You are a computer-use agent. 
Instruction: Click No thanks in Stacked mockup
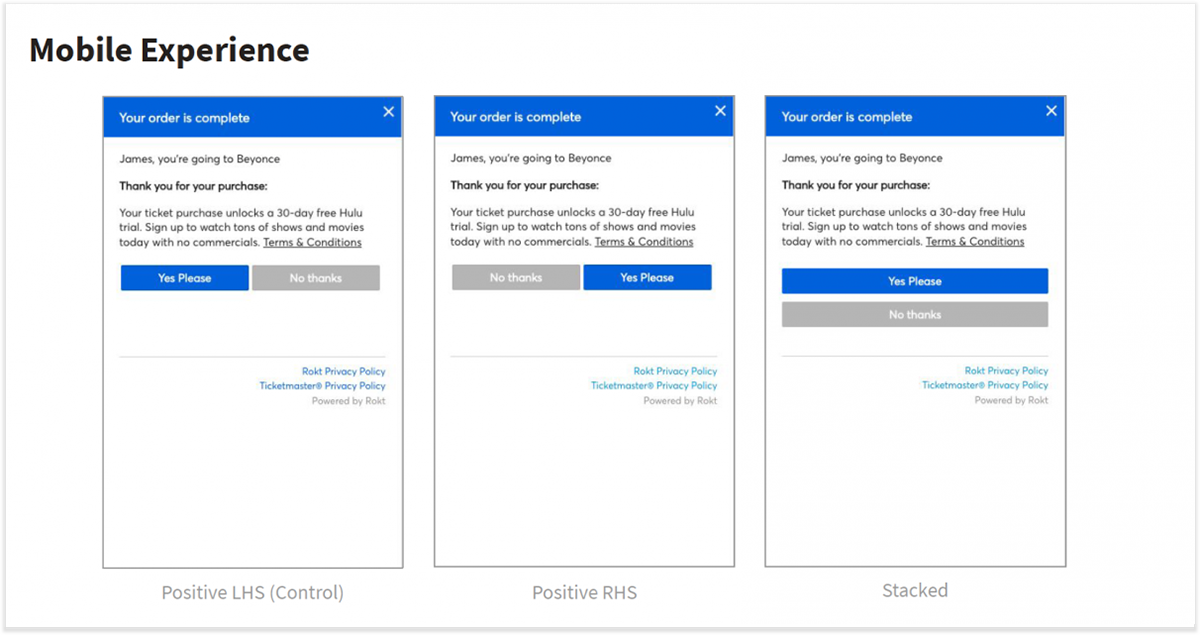click(x=915, y=314)
